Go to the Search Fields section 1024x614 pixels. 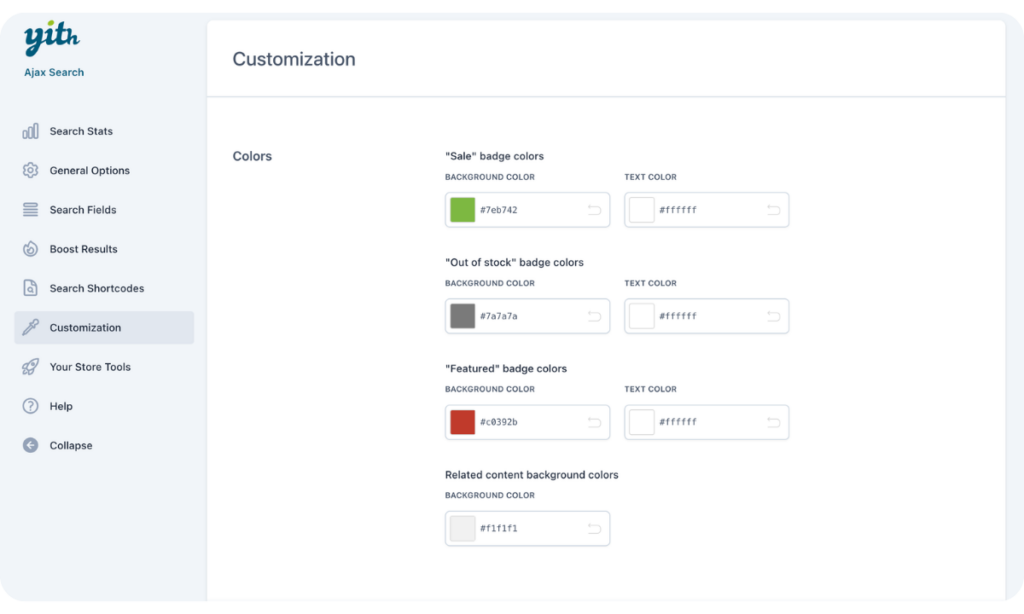point(104,210)
